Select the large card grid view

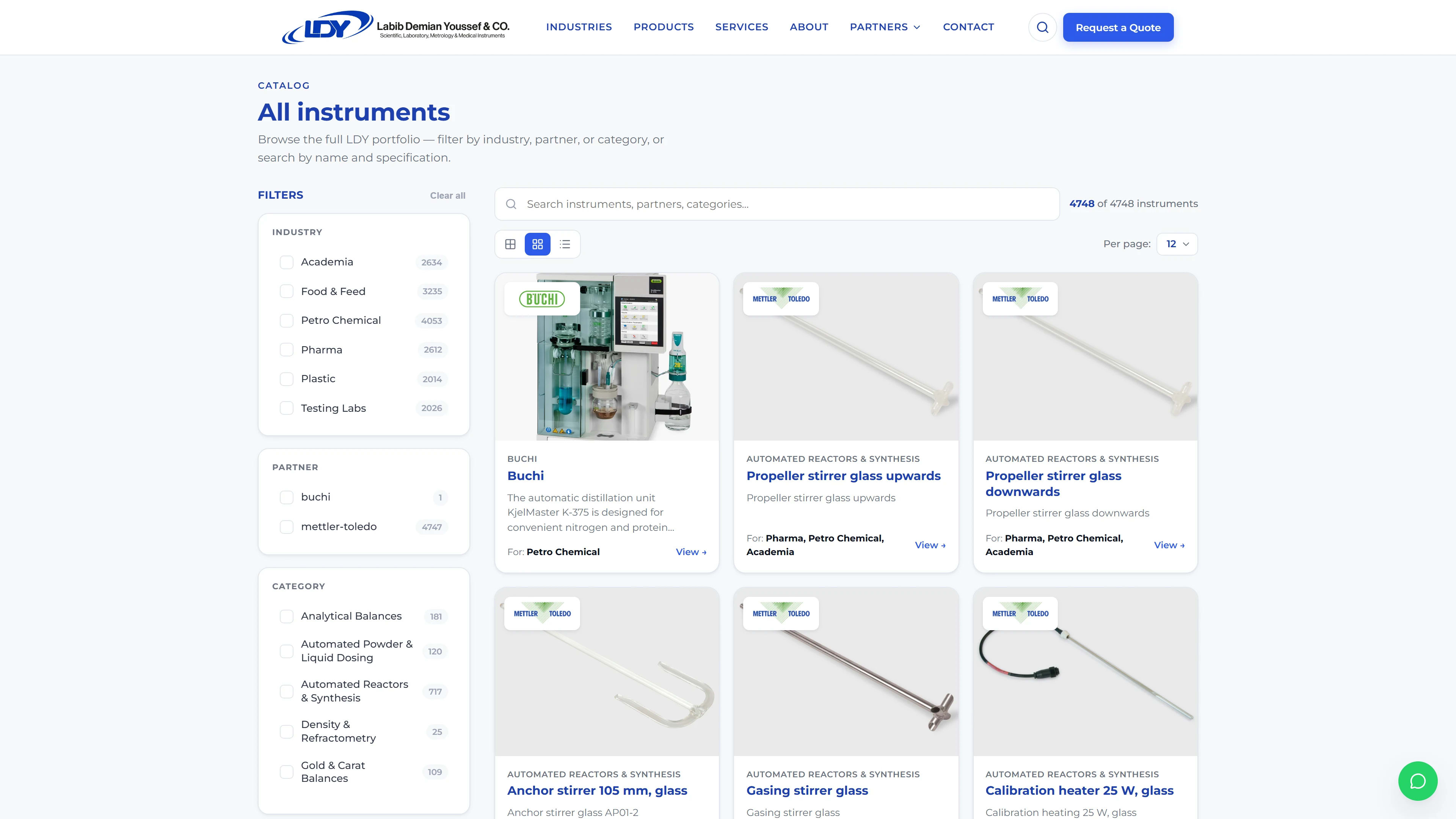[538, 244]
